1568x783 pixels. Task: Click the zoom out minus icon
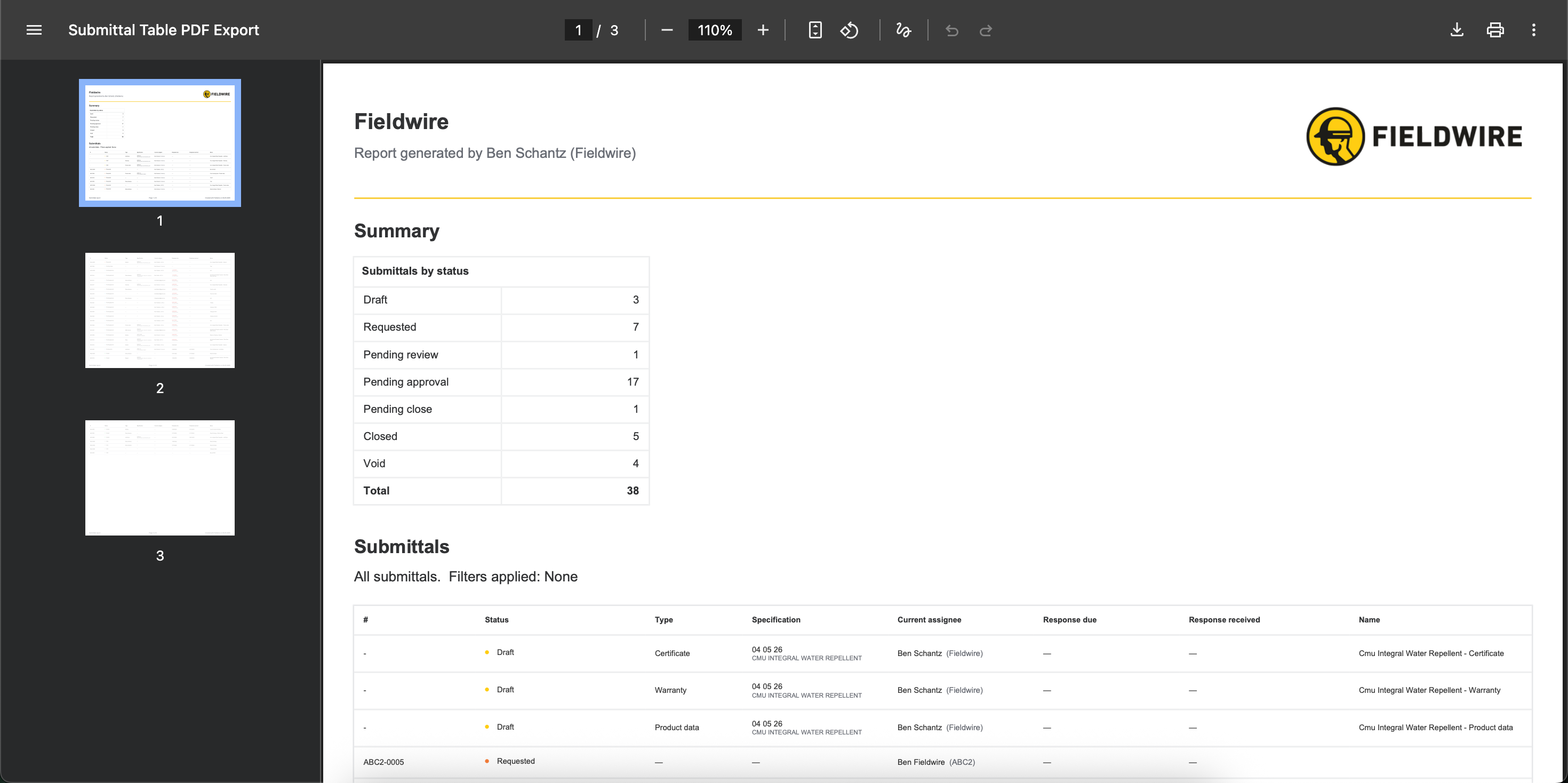(667, 30)
